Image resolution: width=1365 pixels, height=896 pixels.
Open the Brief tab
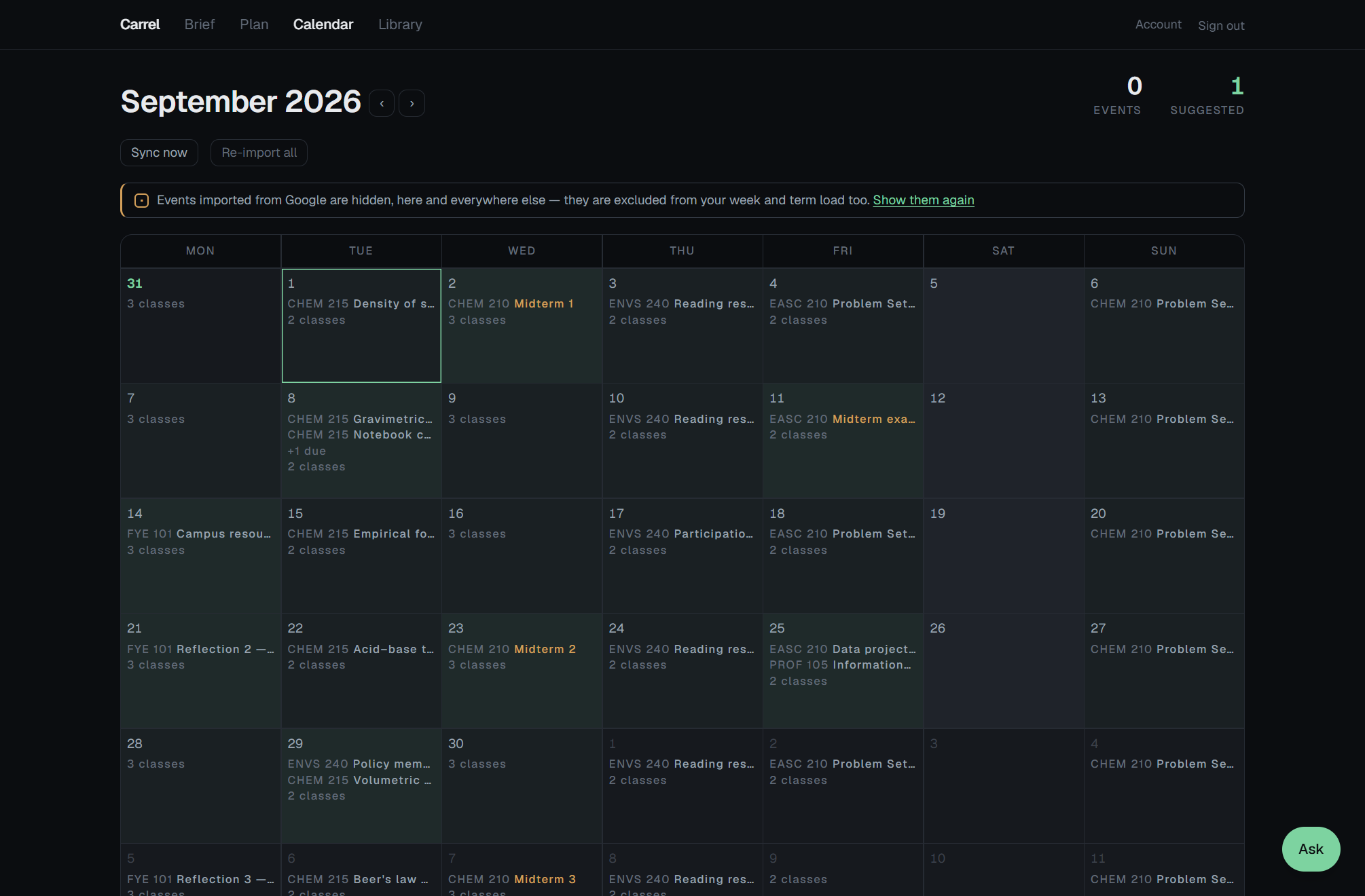[200, 24]
